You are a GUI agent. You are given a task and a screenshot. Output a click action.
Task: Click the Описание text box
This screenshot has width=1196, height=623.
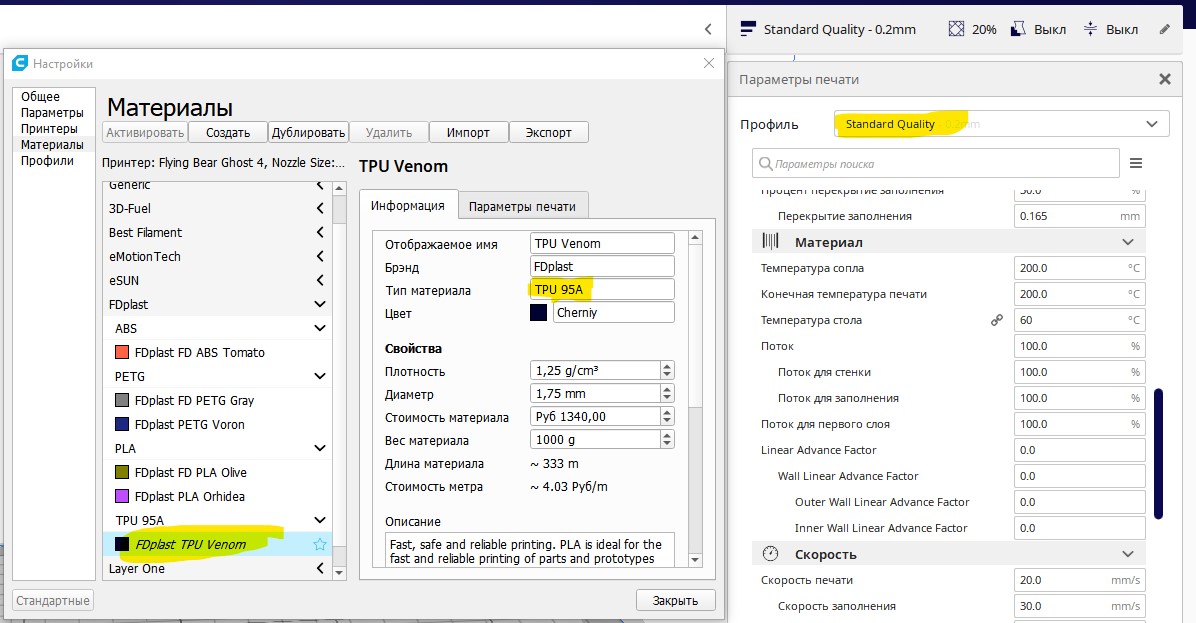pos(529,550)
